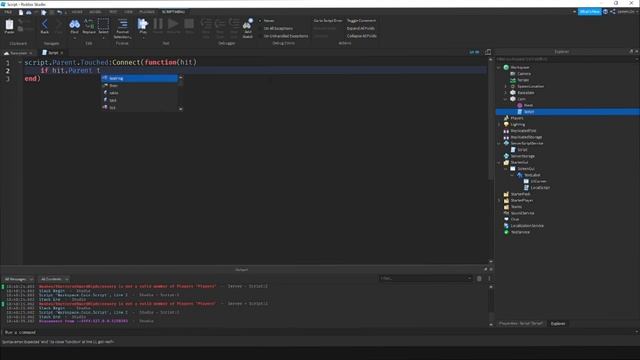Click the Paste clipboard icon
The image size is (640, 360).
[9, 25]
